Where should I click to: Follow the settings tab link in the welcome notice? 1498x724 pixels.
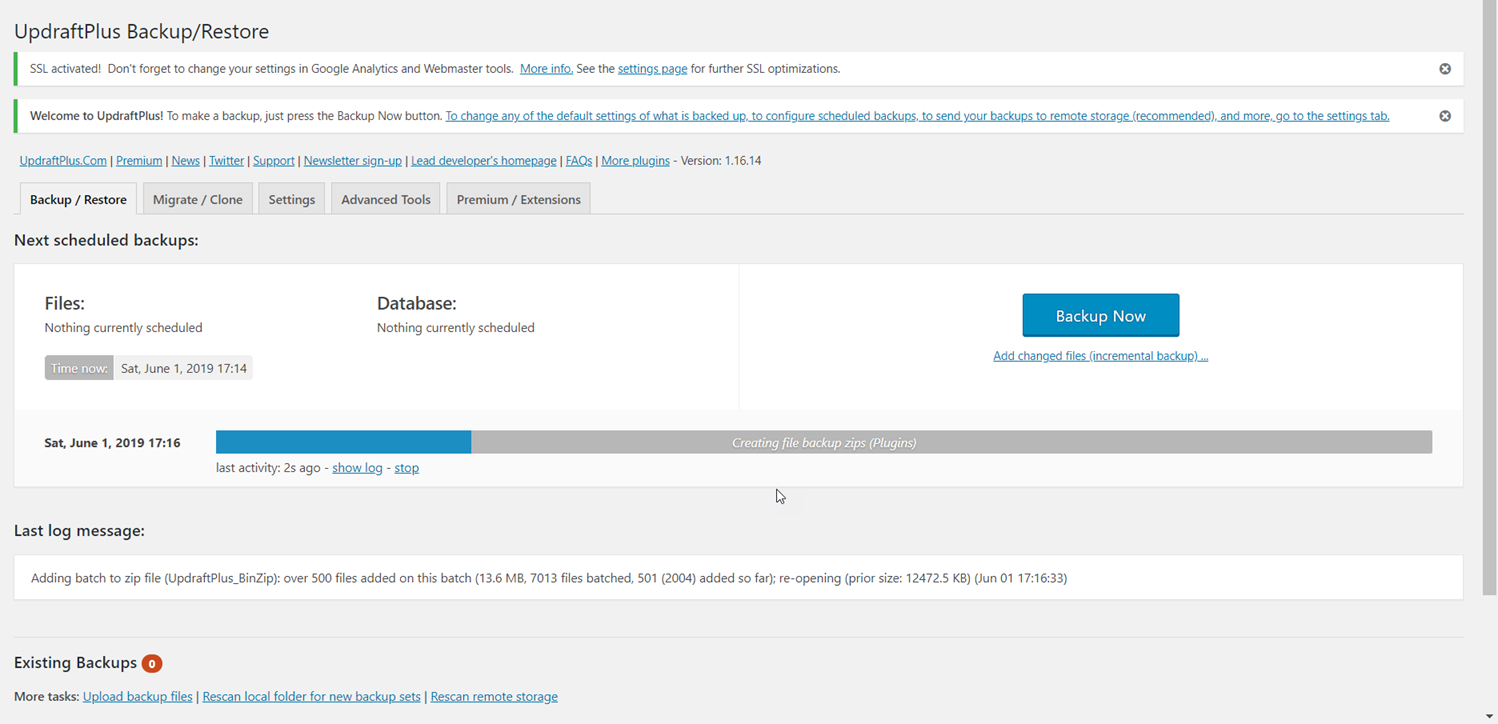tap(917, 116)
